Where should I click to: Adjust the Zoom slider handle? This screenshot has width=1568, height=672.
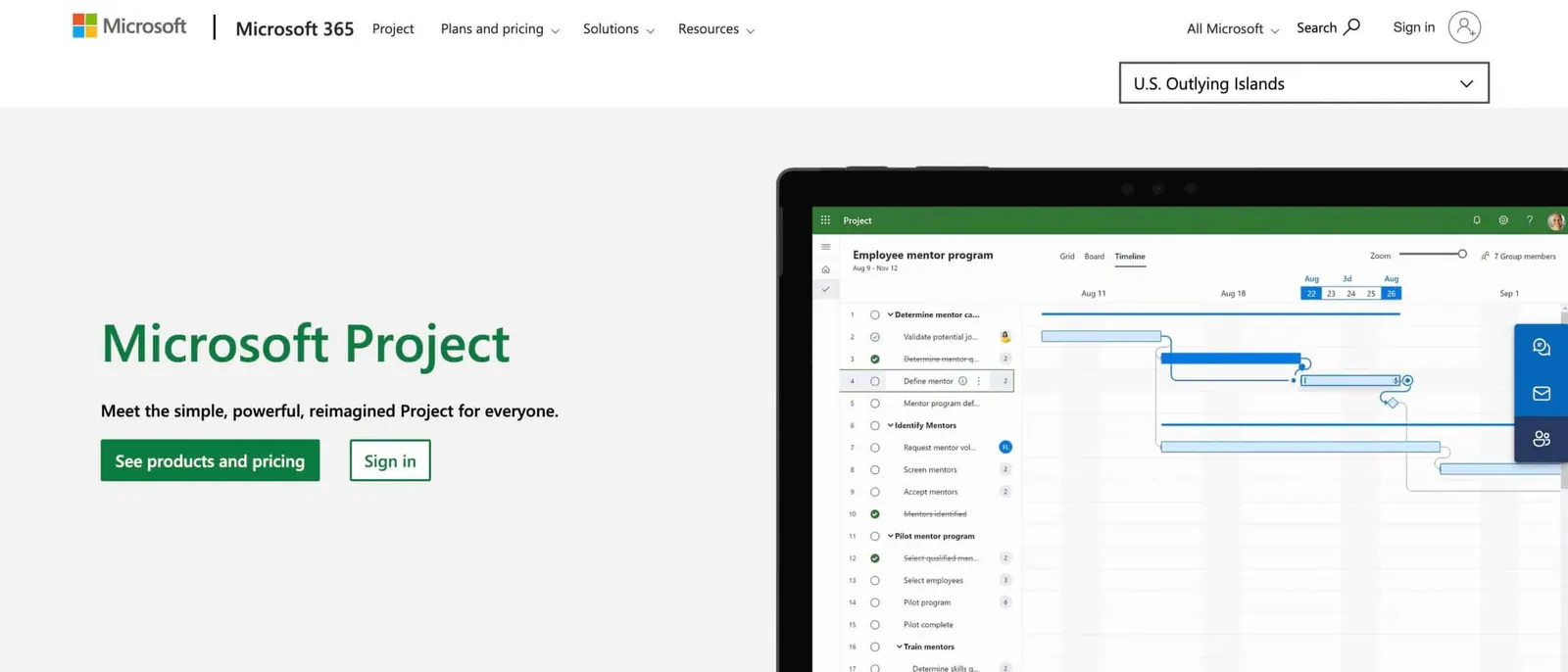tap(1462, 254)
